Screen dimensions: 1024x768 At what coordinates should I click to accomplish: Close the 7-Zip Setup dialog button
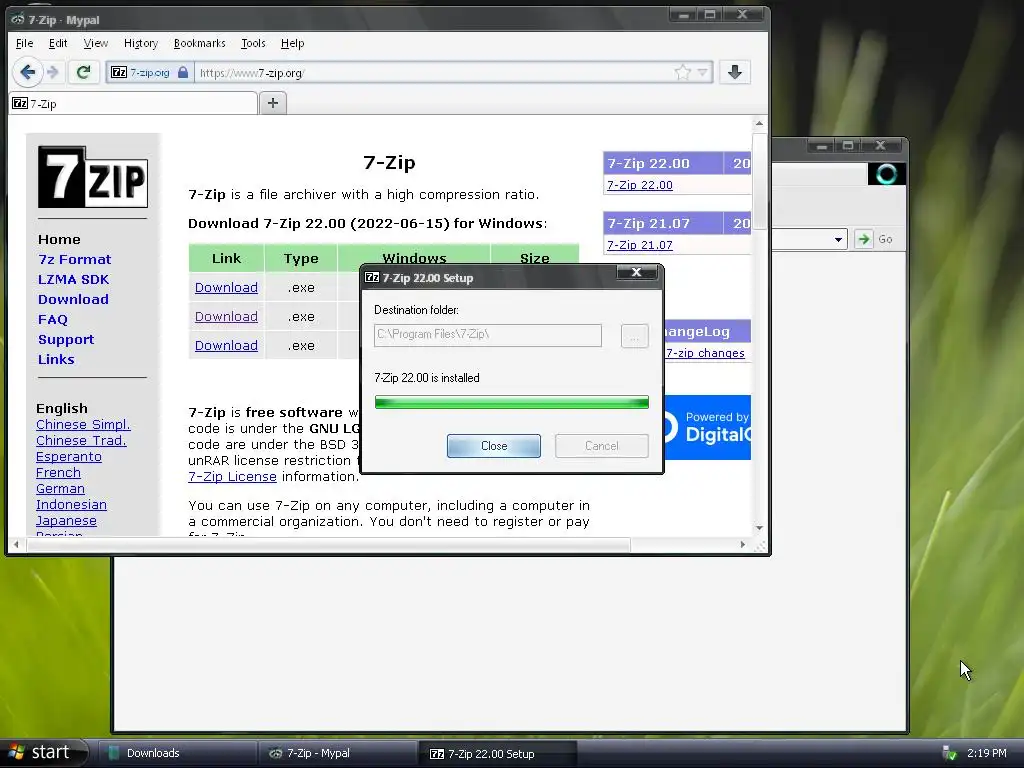pyautogui.click(x=494, y=445)
